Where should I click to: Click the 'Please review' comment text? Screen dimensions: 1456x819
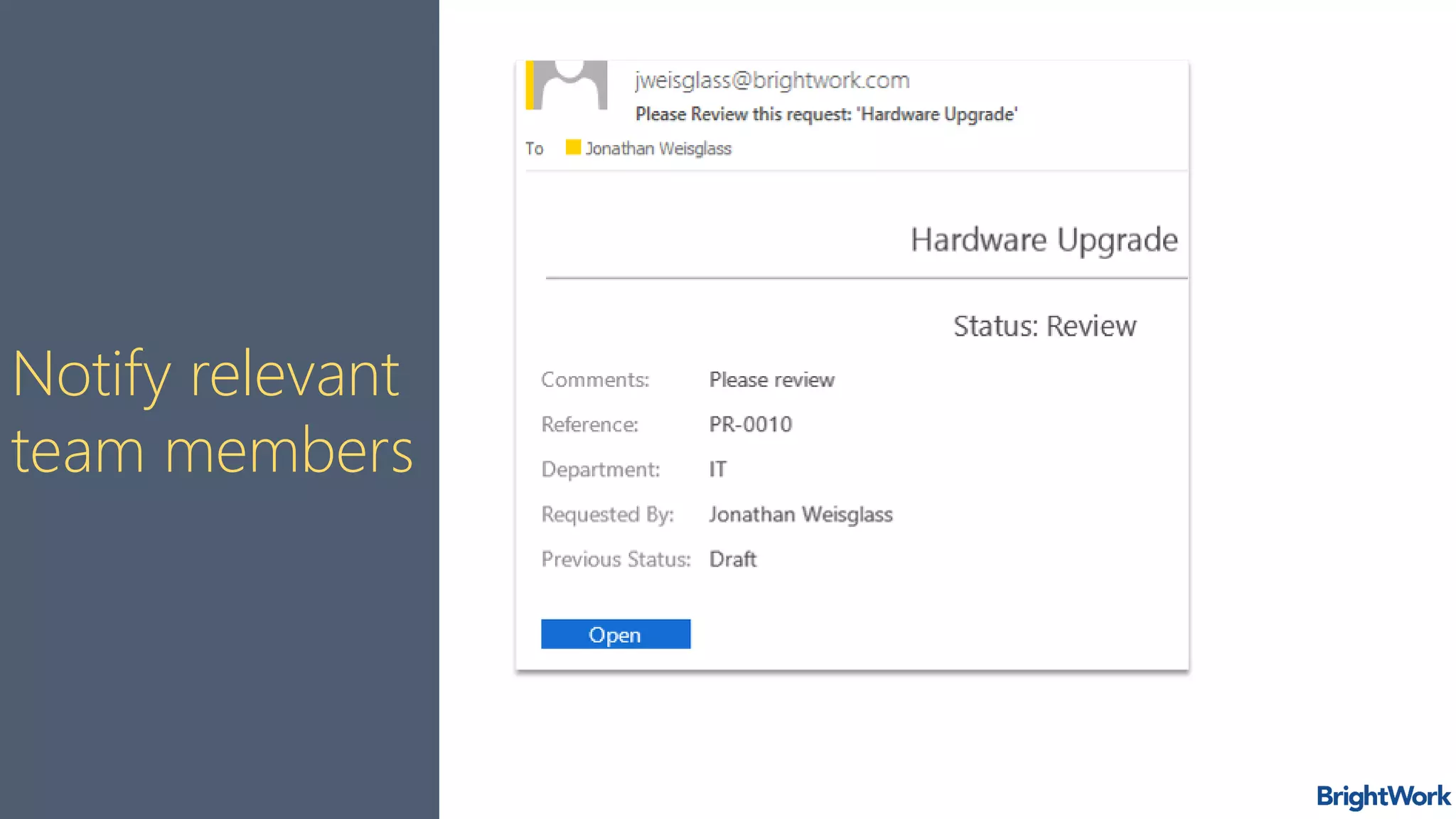pos(771,380)
